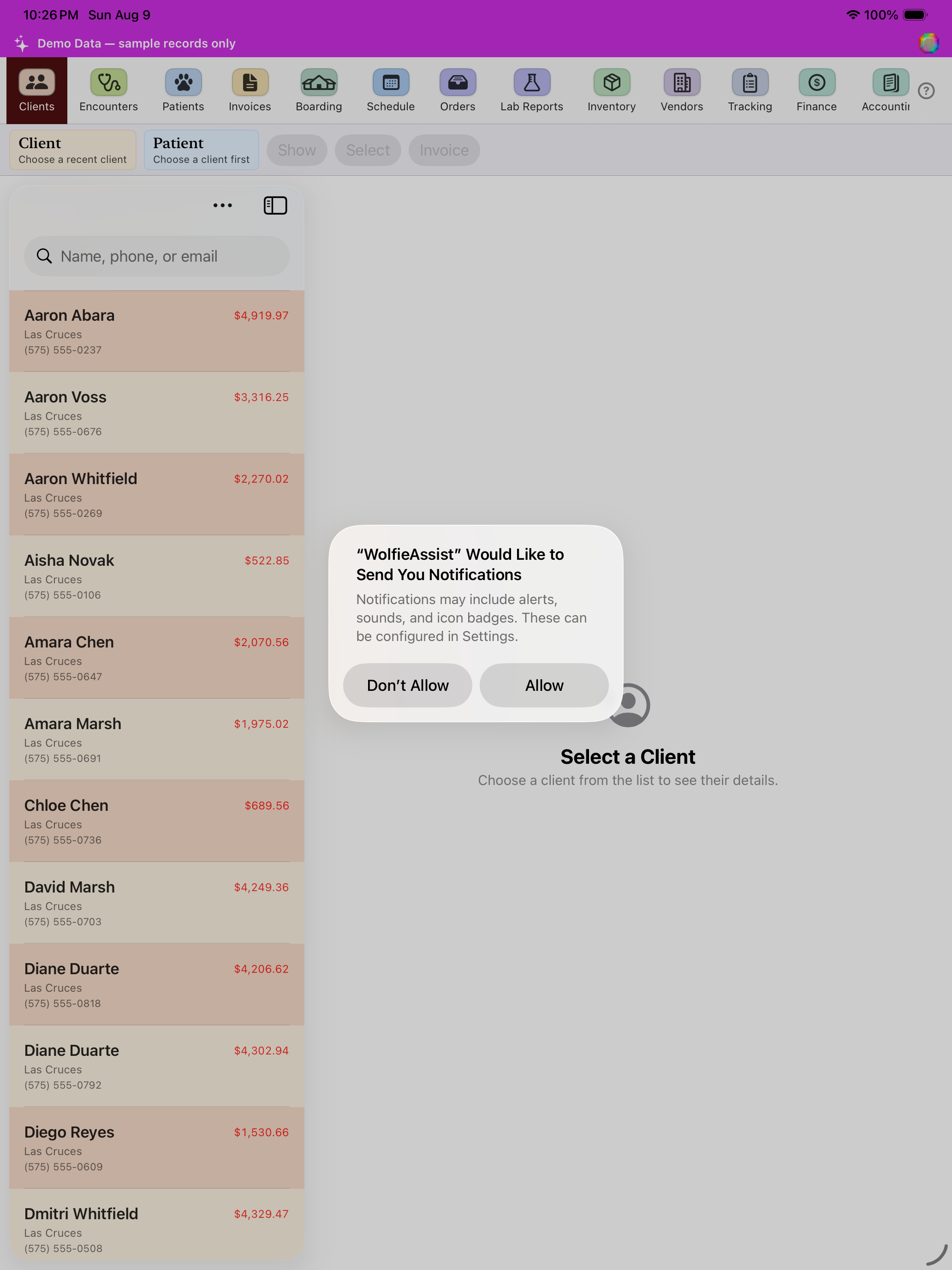
Task: Select client Chloe Chen
Action: tap(157, 821)
